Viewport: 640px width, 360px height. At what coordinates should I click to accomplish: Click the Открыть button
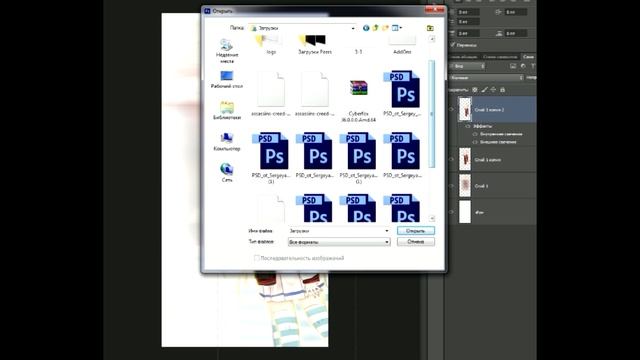click(416, 231)
